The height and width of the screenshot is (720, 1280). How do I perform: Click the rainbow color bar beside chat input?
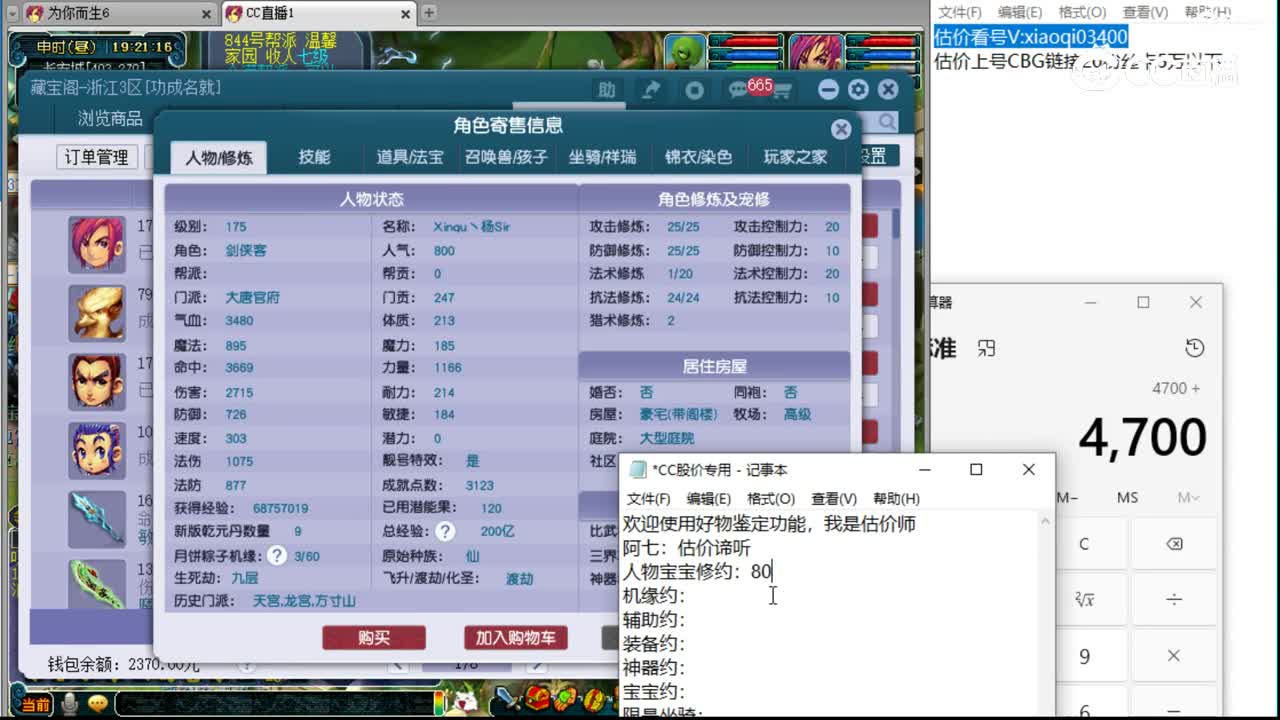pos(440,702)
